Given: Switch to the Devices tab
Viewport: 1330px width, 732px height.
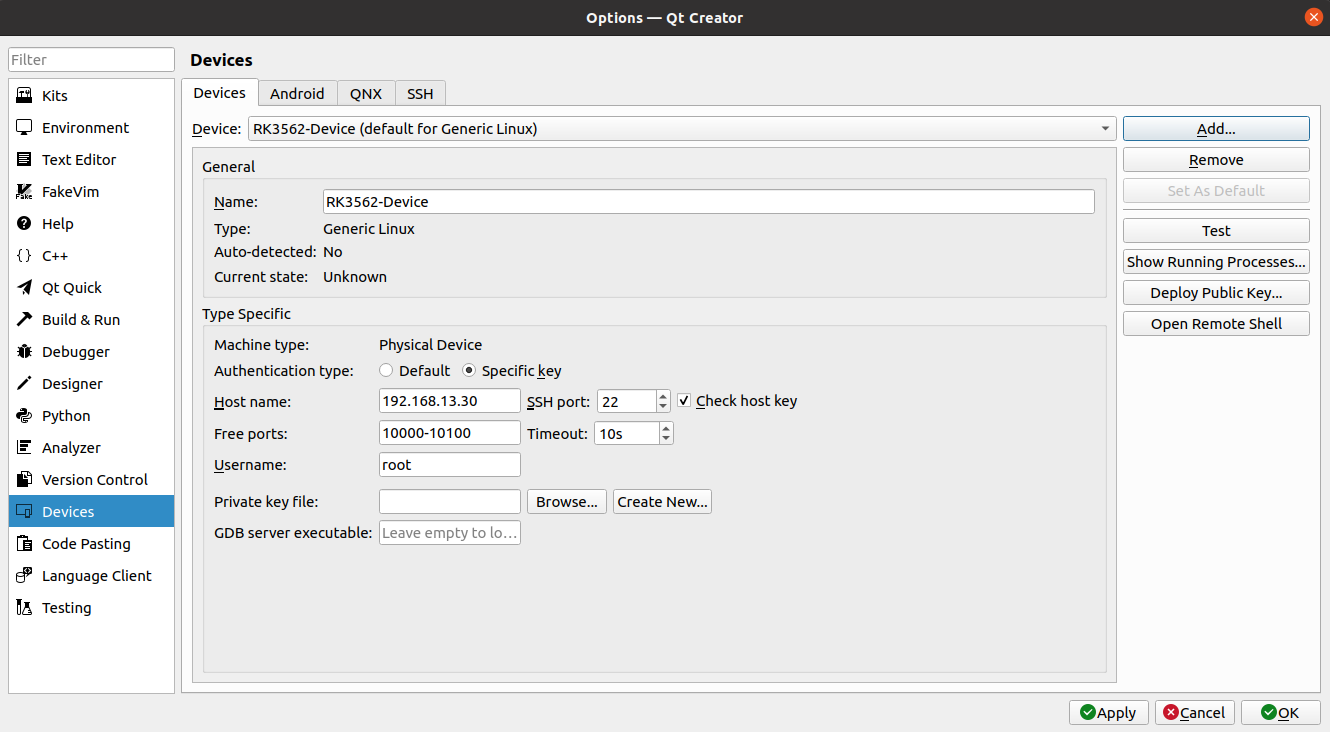Looking at the screenshot, I should coord(219,93).
